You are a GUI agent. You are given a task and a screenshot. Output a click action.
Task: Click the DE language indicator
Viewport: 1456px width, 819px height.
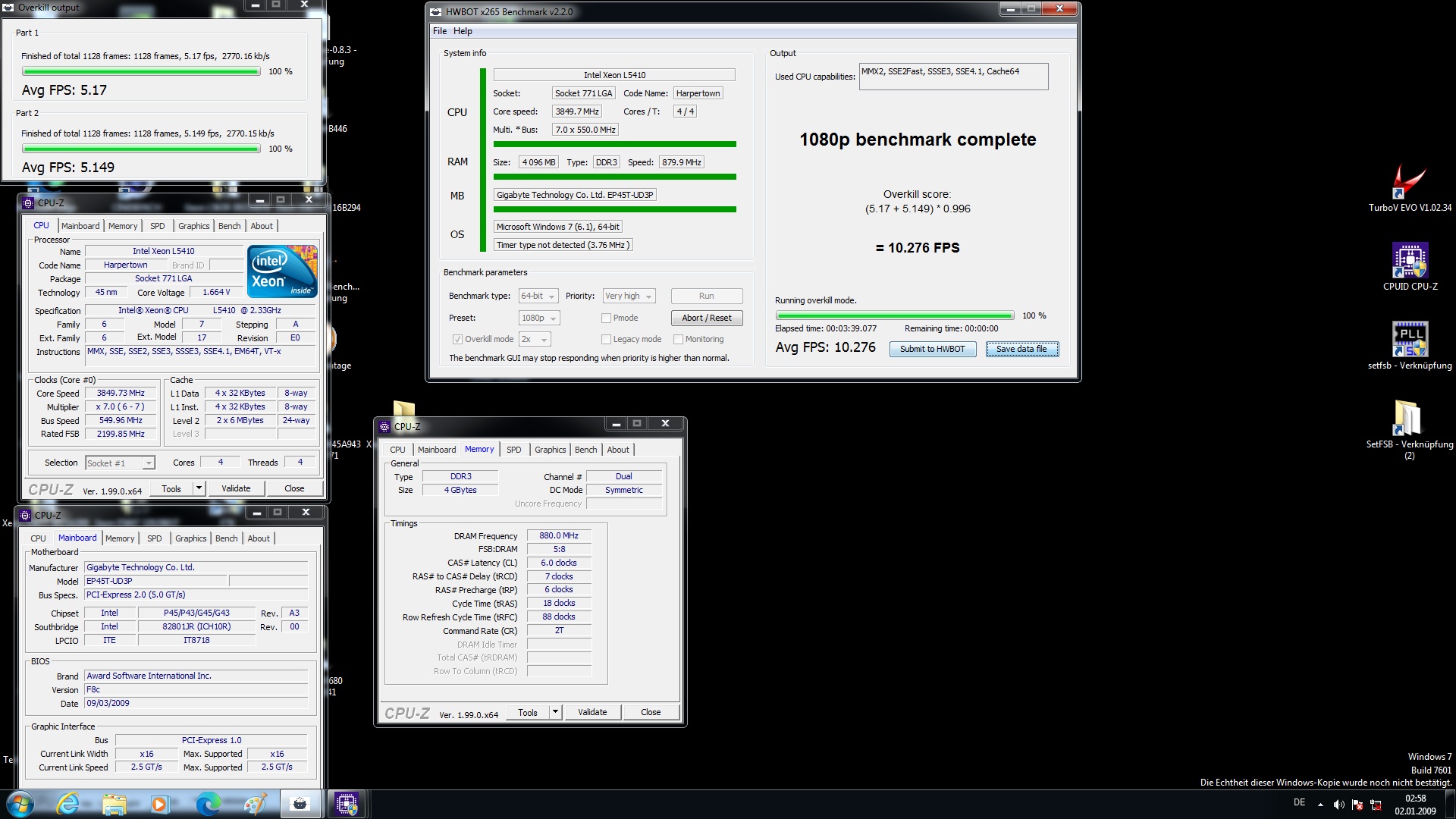1299,802
